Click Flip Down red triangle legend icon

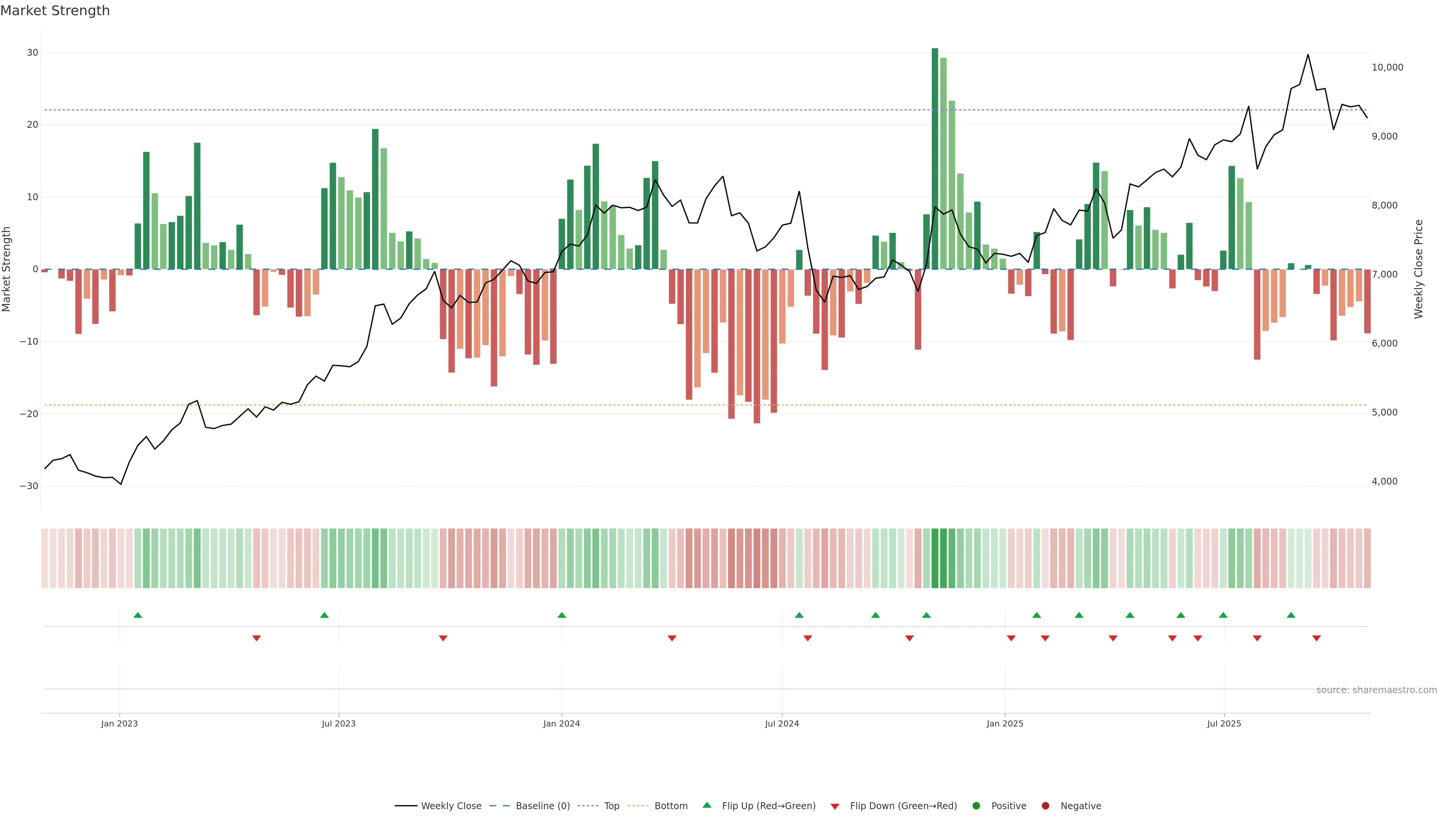click(835, 806)
